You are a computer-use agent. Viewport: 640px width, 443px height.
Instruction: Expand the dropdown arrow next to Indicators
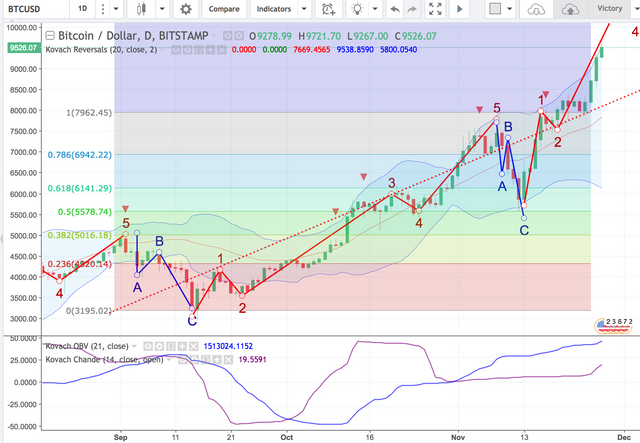304,9
